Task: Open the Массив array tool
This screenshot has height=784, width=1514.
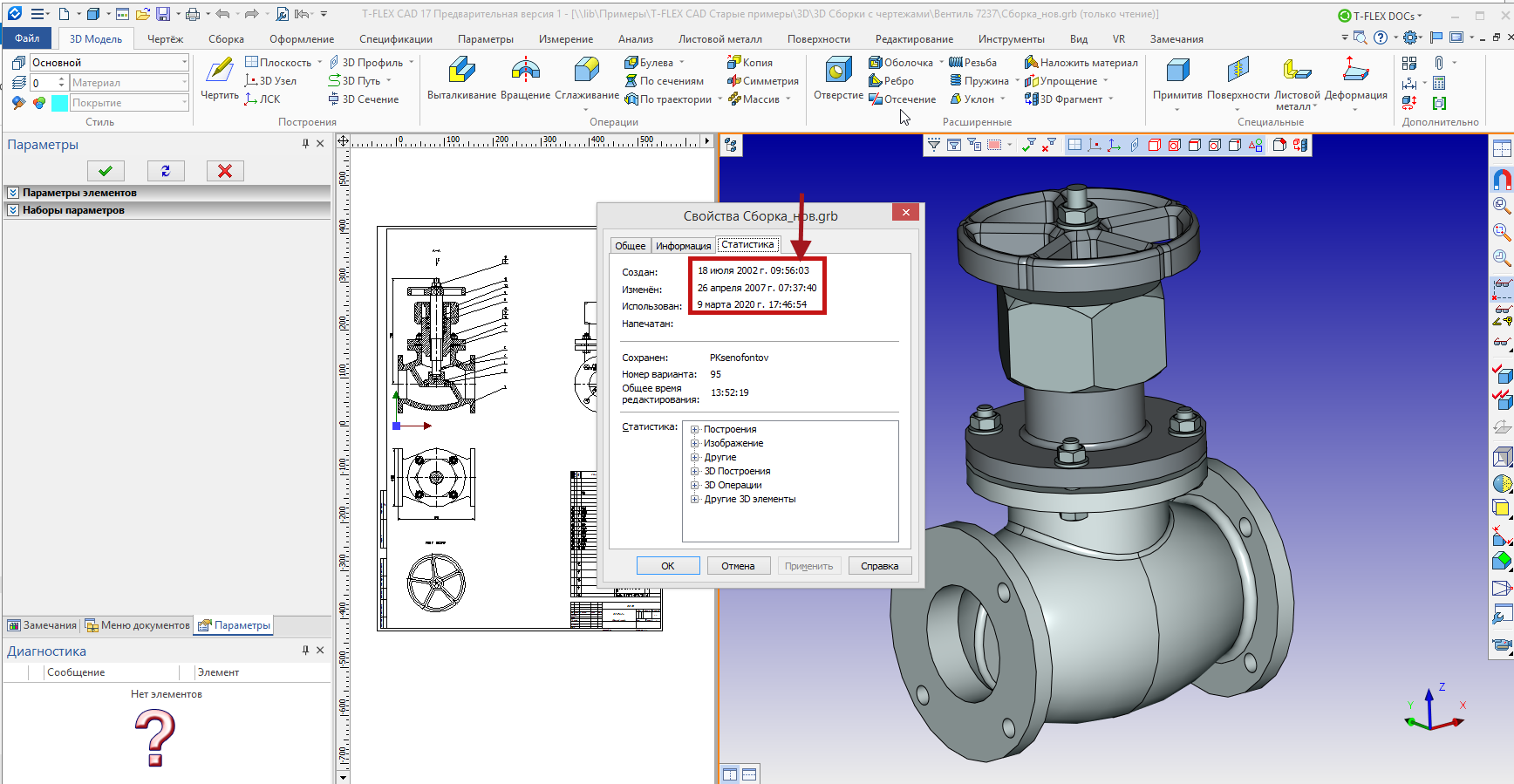Action: 754,99
